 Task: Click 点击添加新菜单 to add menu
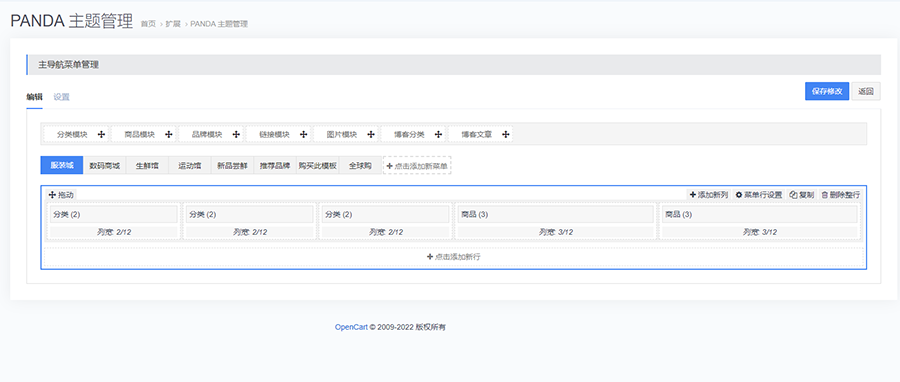(x=417, y=165)
